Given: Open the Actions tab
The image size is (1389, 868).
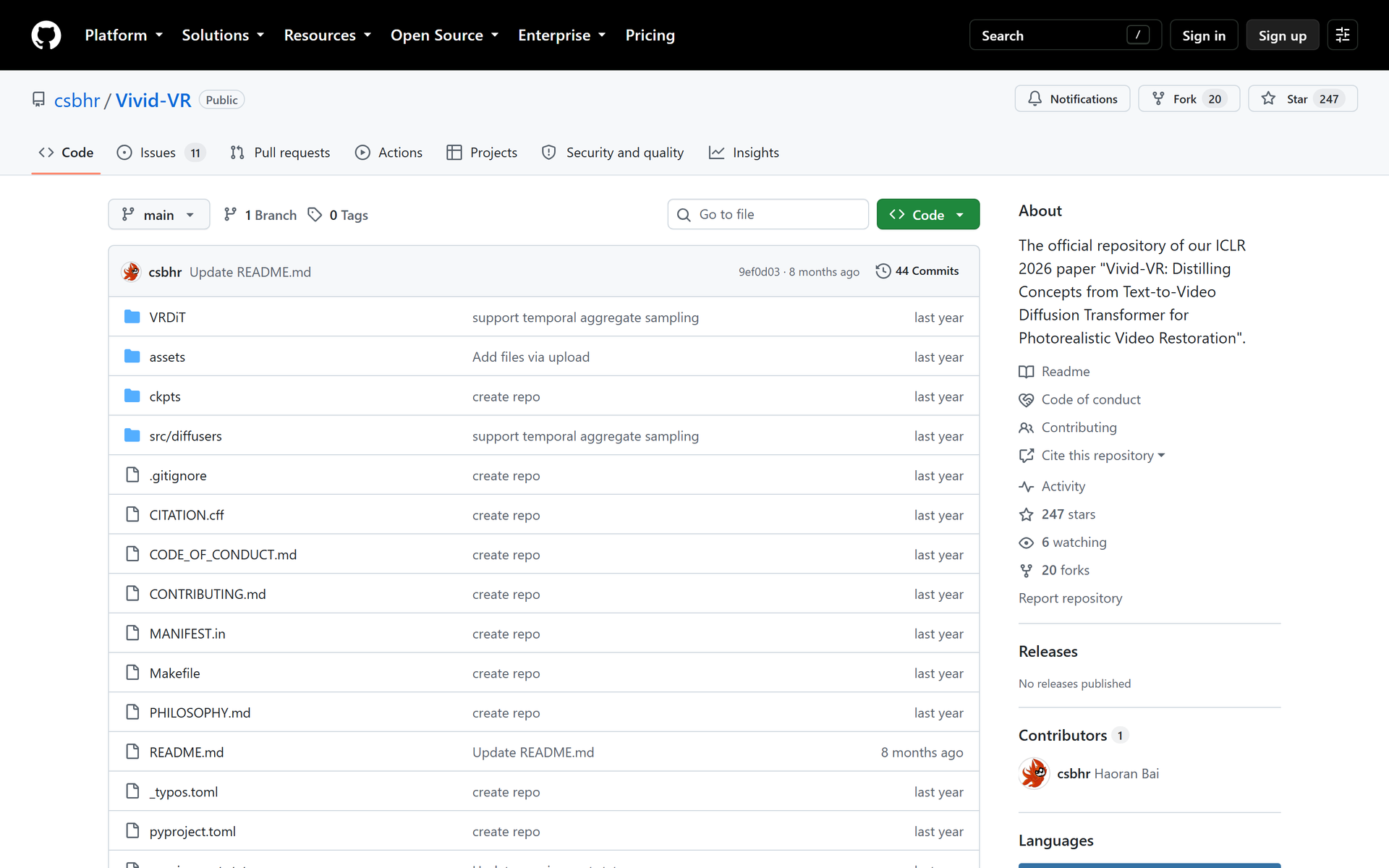Looking at the screenshot, I should 389,153.
